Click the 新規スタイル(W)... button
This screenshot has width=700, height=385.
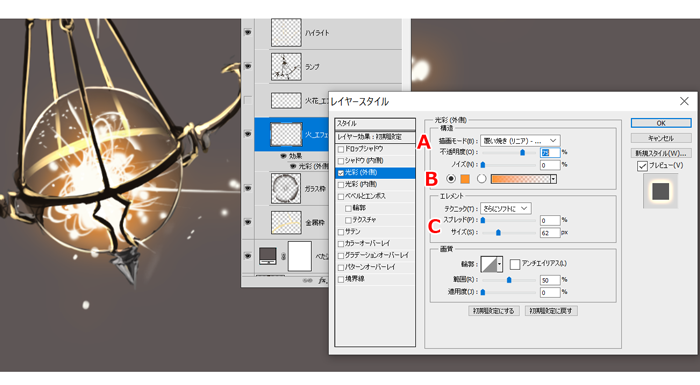point(661,153)
